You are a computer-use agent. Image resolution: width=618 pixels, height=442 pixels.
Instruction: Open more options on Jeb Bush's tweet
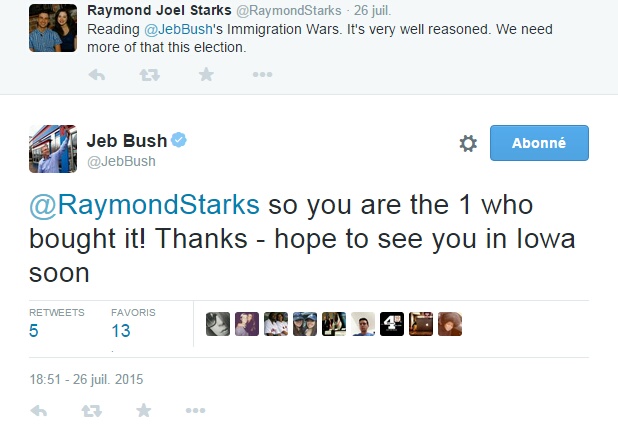pyautogui.click(x=197, y=410)
